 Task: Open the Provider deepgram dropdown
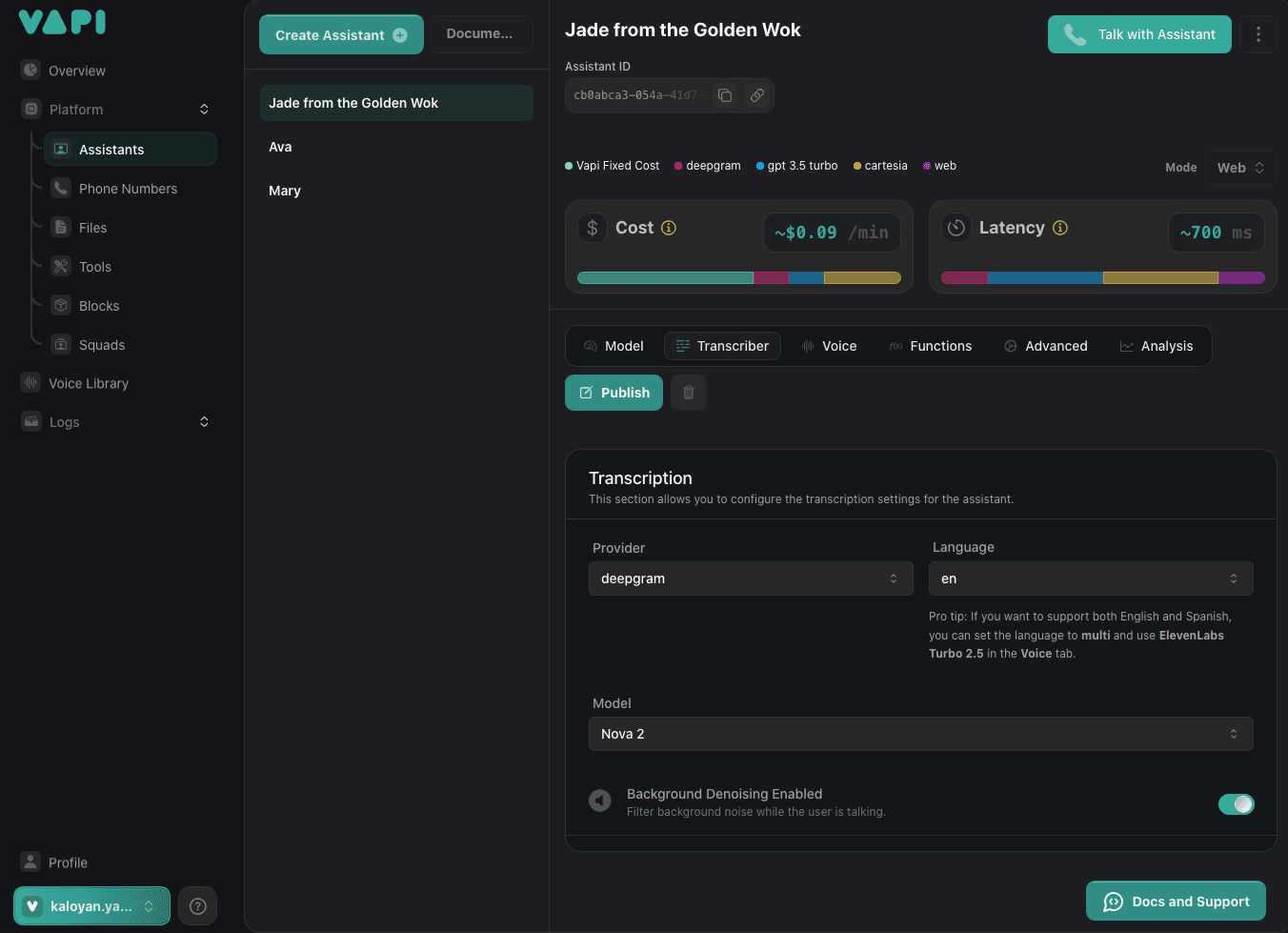click(x=749, y=578)
